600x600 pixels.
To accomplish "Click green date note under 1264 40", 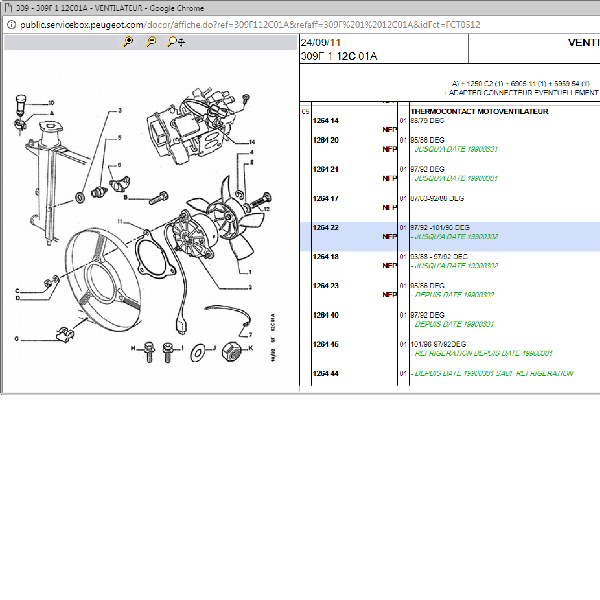I will pos(454,324).
